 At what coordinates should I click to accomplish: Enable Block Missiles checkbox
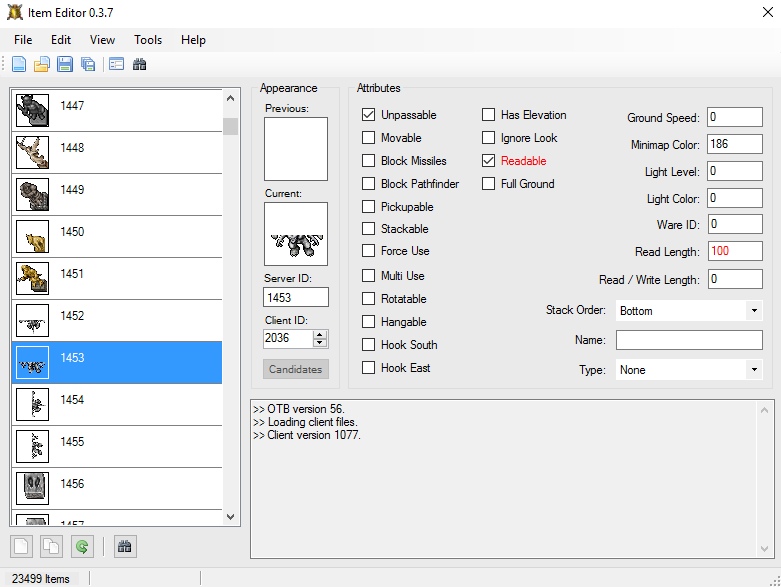pyautogui.click(x=369, y=160)
